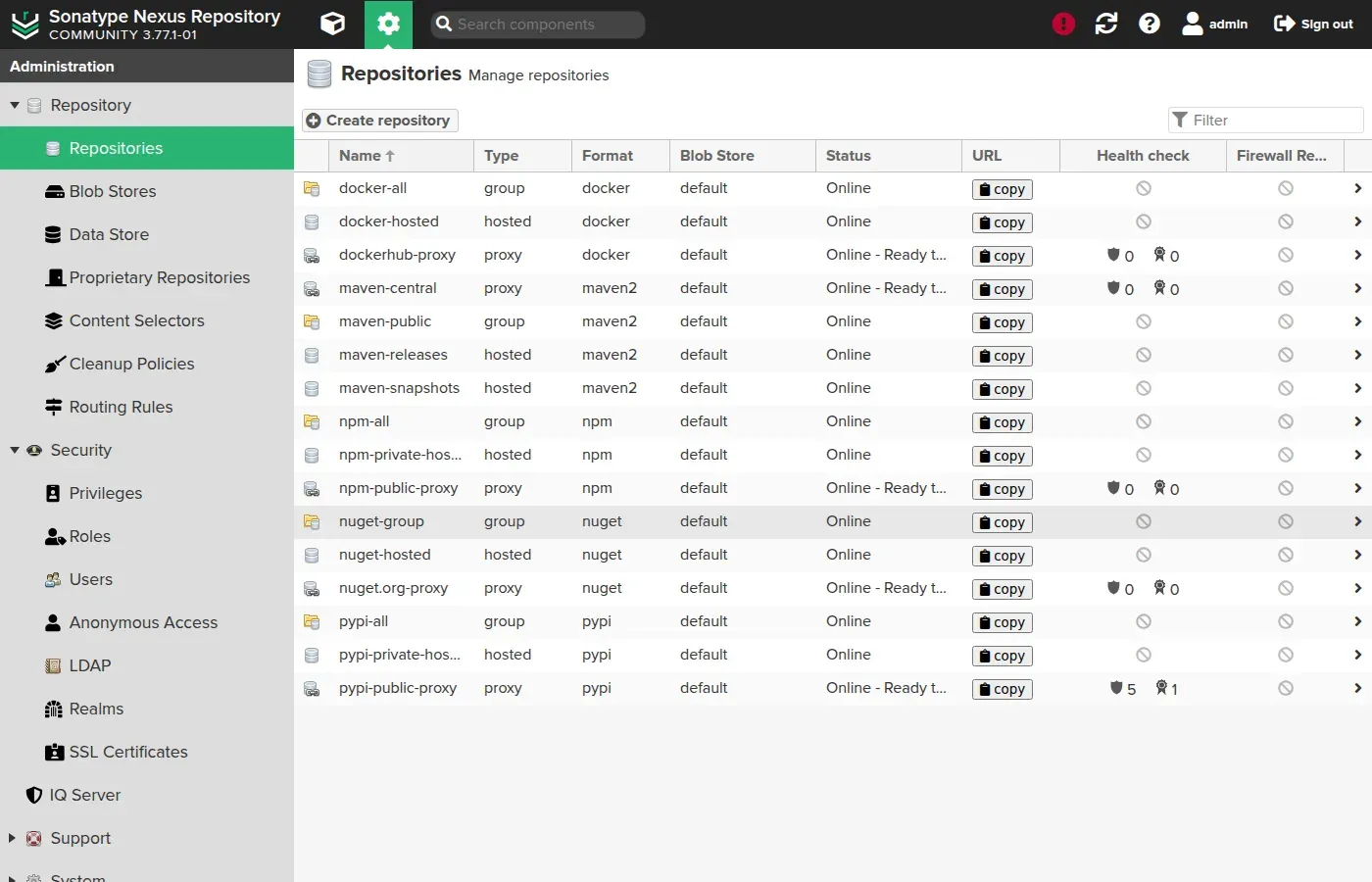Copy URL of pypi-public-proxy repository
The height and width of the screenshot is (882, 1372).
click(1002, 689)
